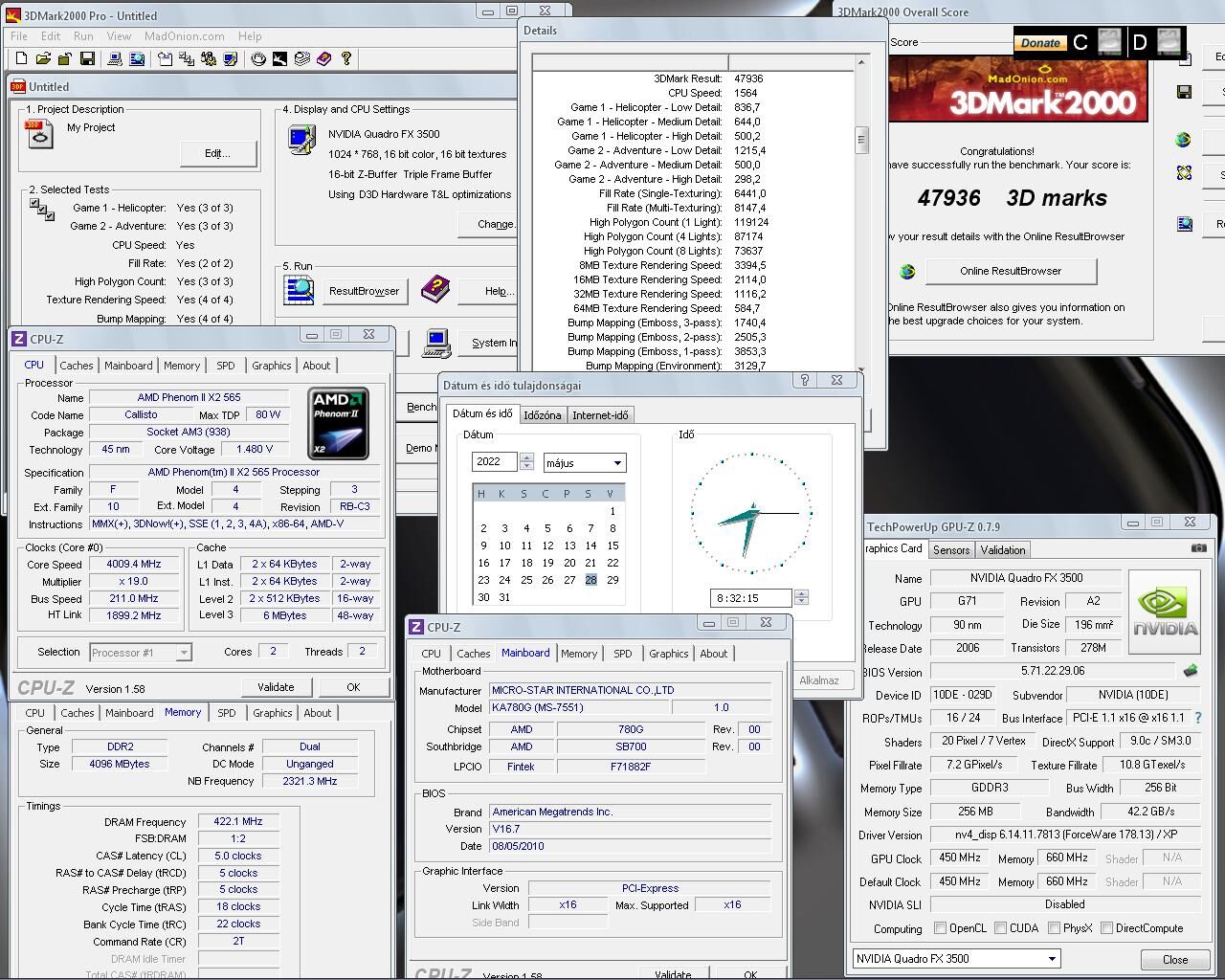1225x980 pixels.
Task: Click the ResultBrowser button in Run section
Action: coord(364,291)
